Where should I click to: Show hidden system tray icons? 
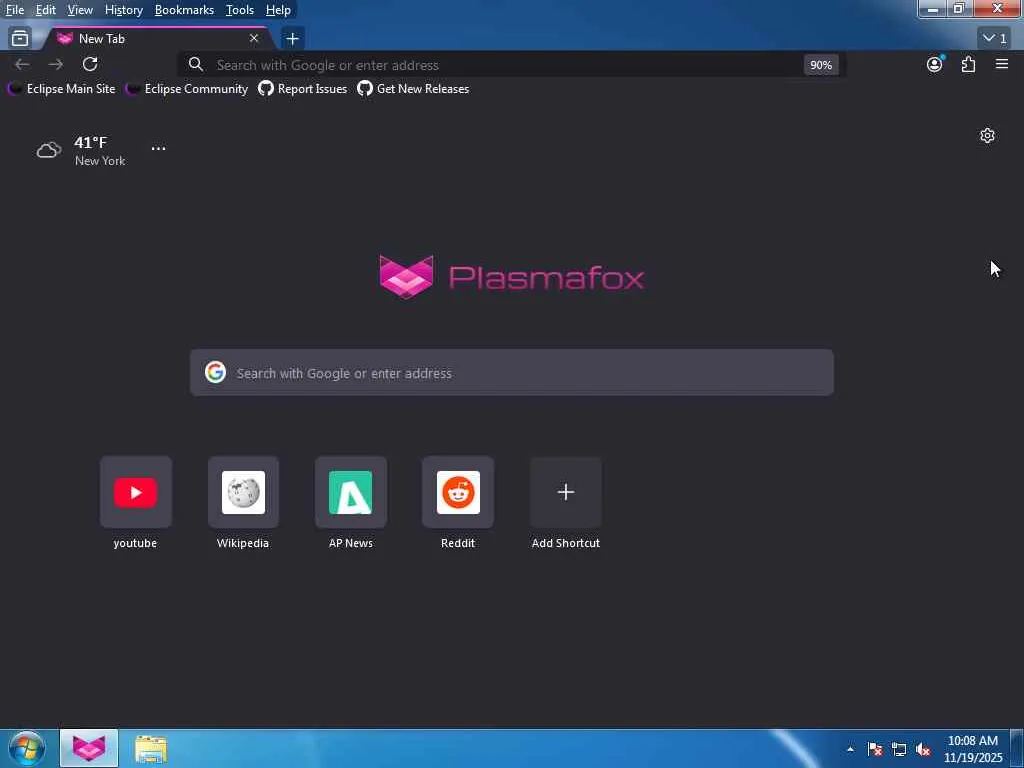point(850,749)
